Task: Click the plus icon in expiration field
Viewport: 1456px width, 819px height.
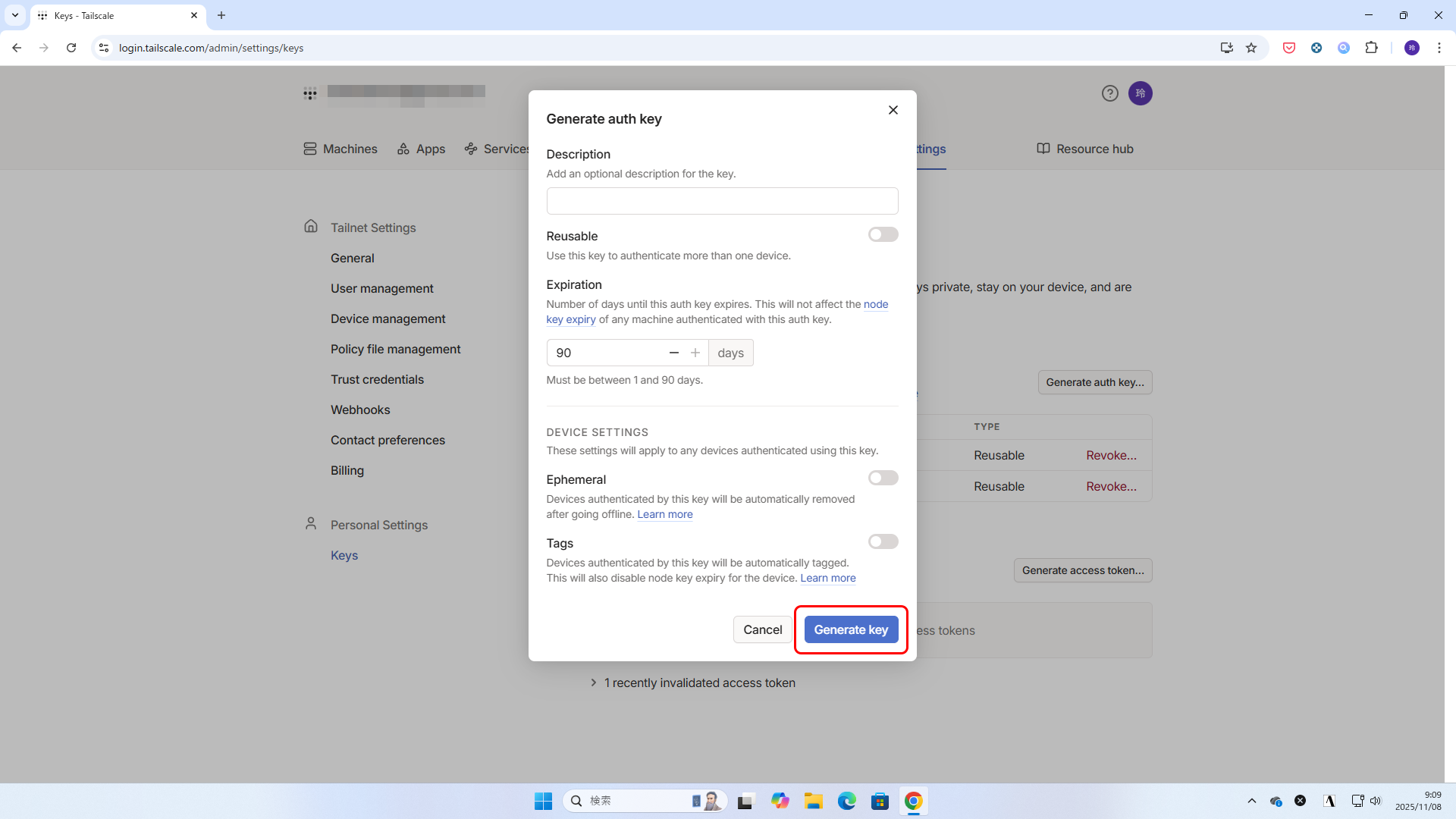Action: pyautogui.click(x=695, y=353)
